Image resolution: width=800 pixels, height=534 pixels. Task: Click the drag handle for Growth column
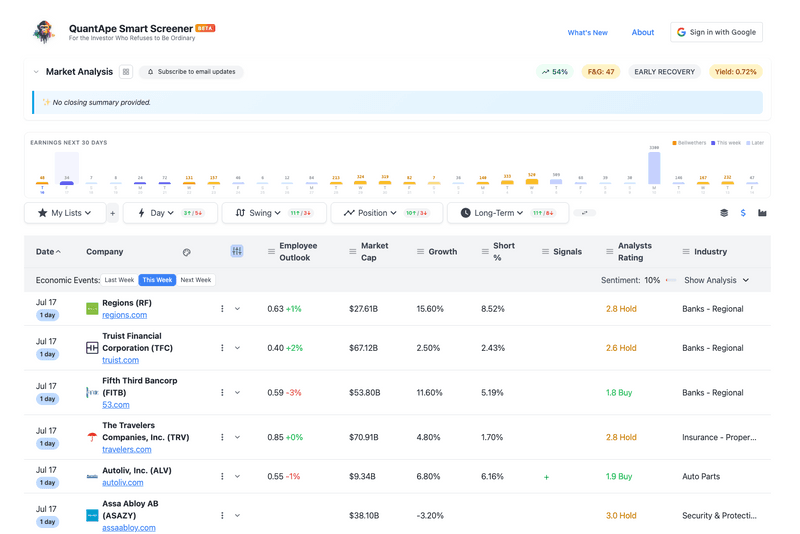coord(420,251)
